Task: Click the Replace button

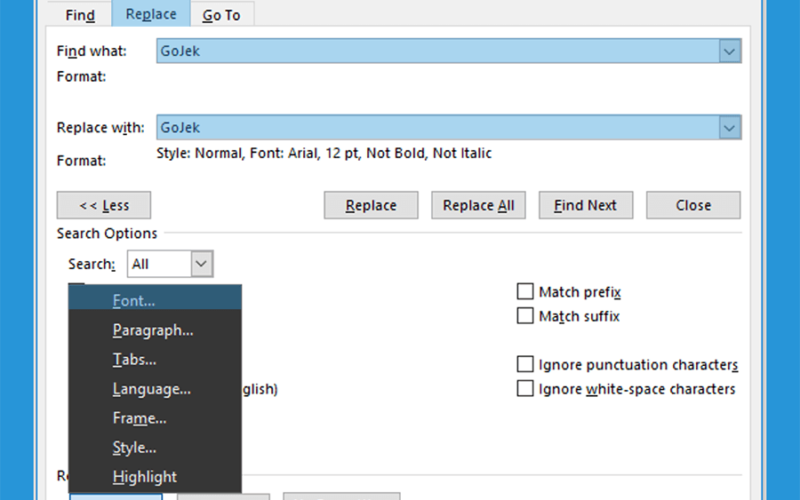Action: coord(371,205)
